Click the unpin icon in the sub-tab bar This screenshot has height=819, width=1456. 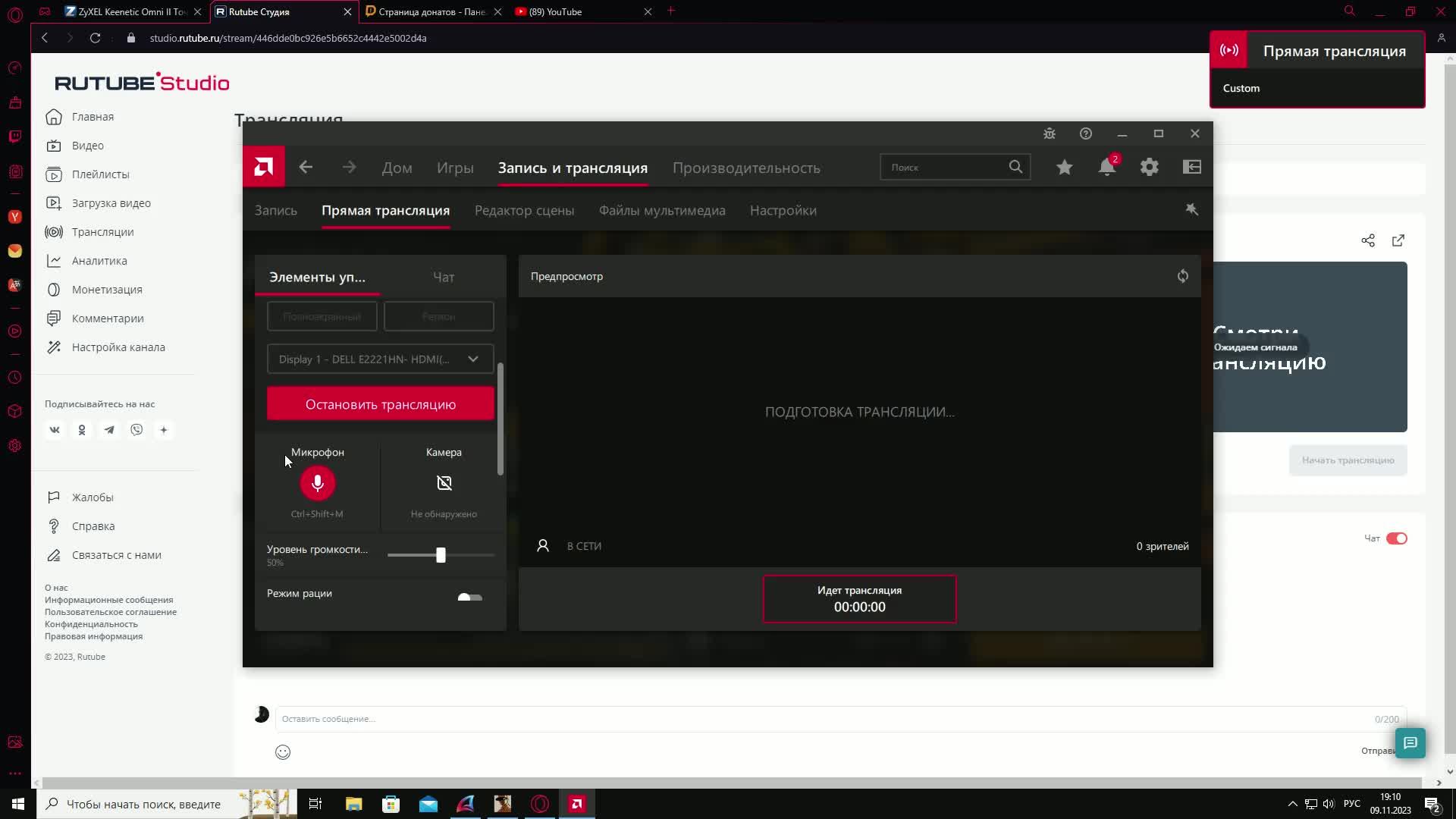(1191, 210)
